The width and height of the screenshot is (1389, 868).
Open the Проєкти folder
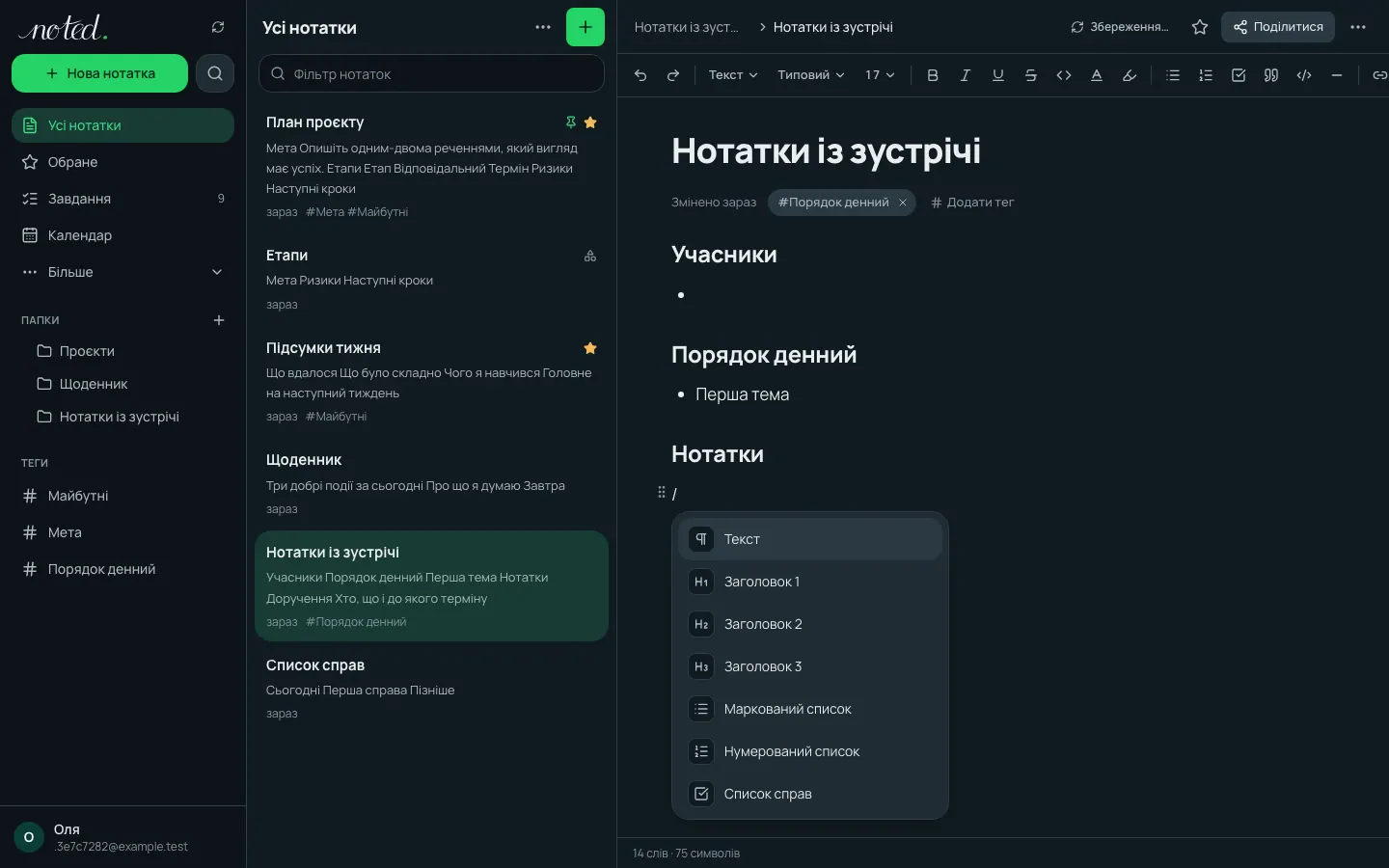click(x=123, y=351)
